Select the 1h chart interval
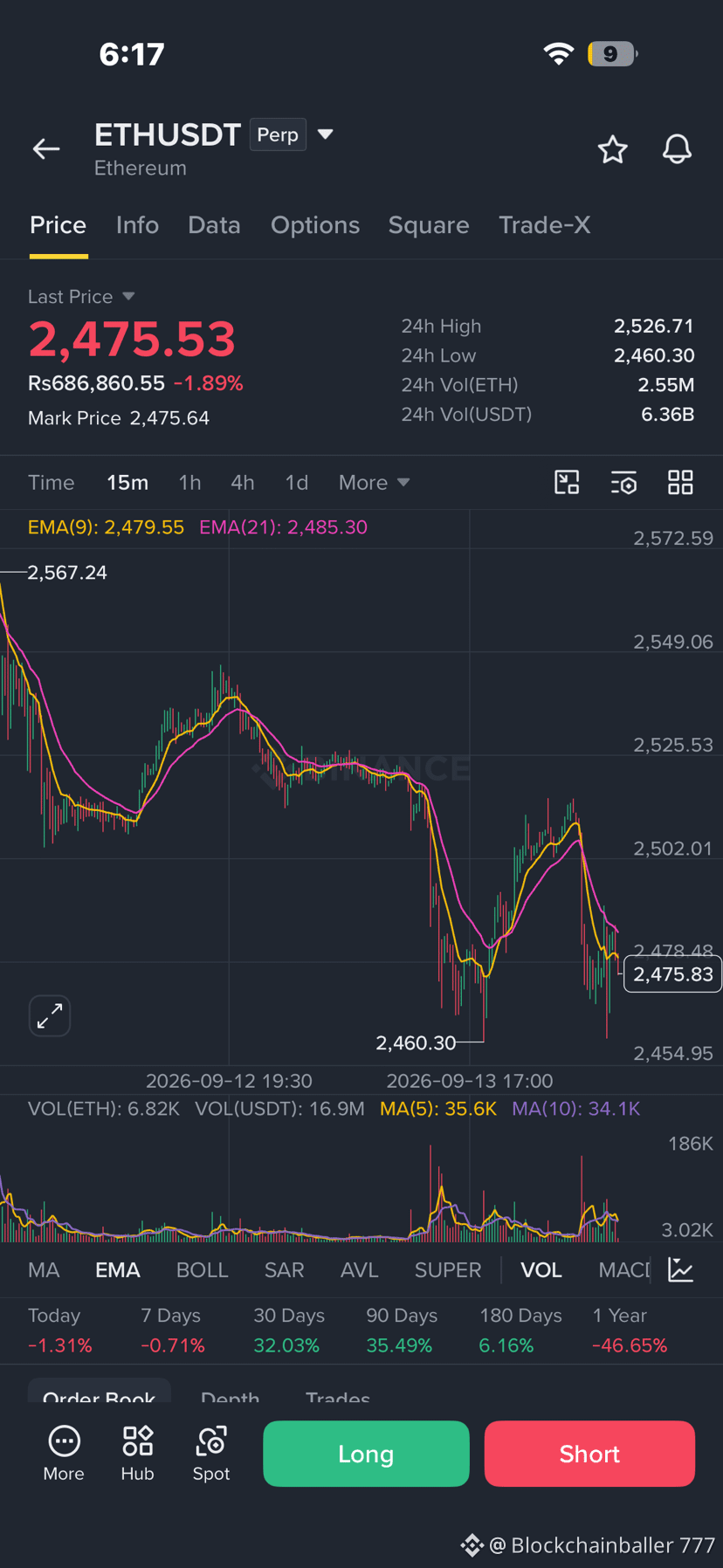 tap(189, 483)
